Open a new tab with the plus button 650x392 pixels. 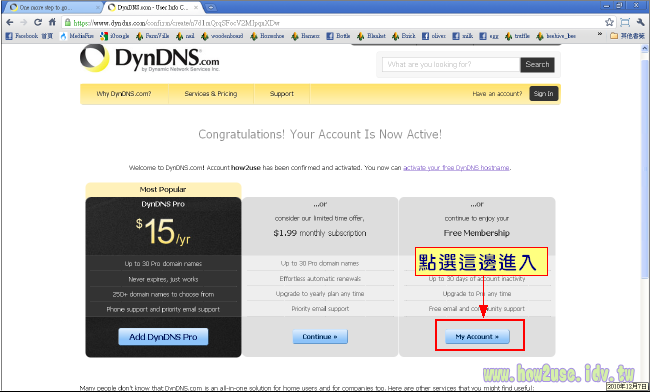(211, 7)
